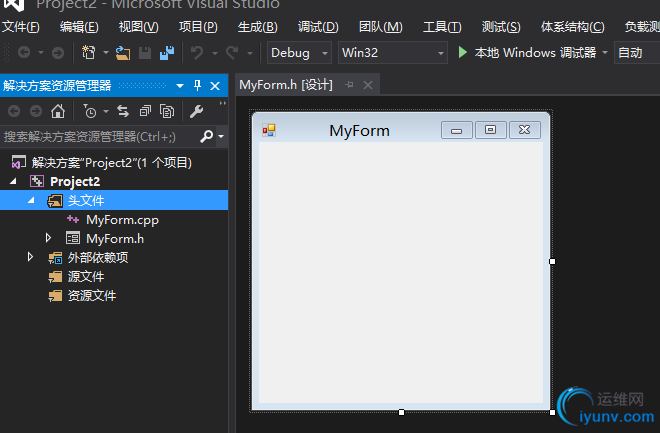The width and height of the screenshot is (660, 433).
Task: Click in the Solution Explorer search field
Action: [x=99, y=136]
